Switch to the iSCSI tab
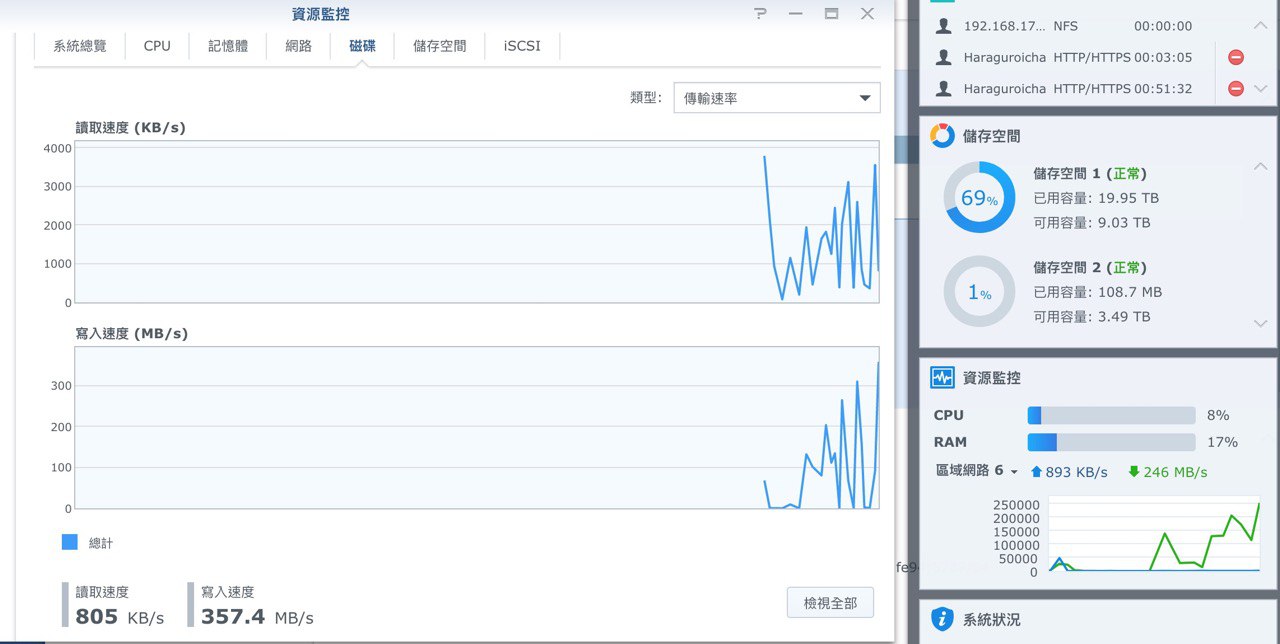The width and height of the screenshot is (1280, 644). 522,46
